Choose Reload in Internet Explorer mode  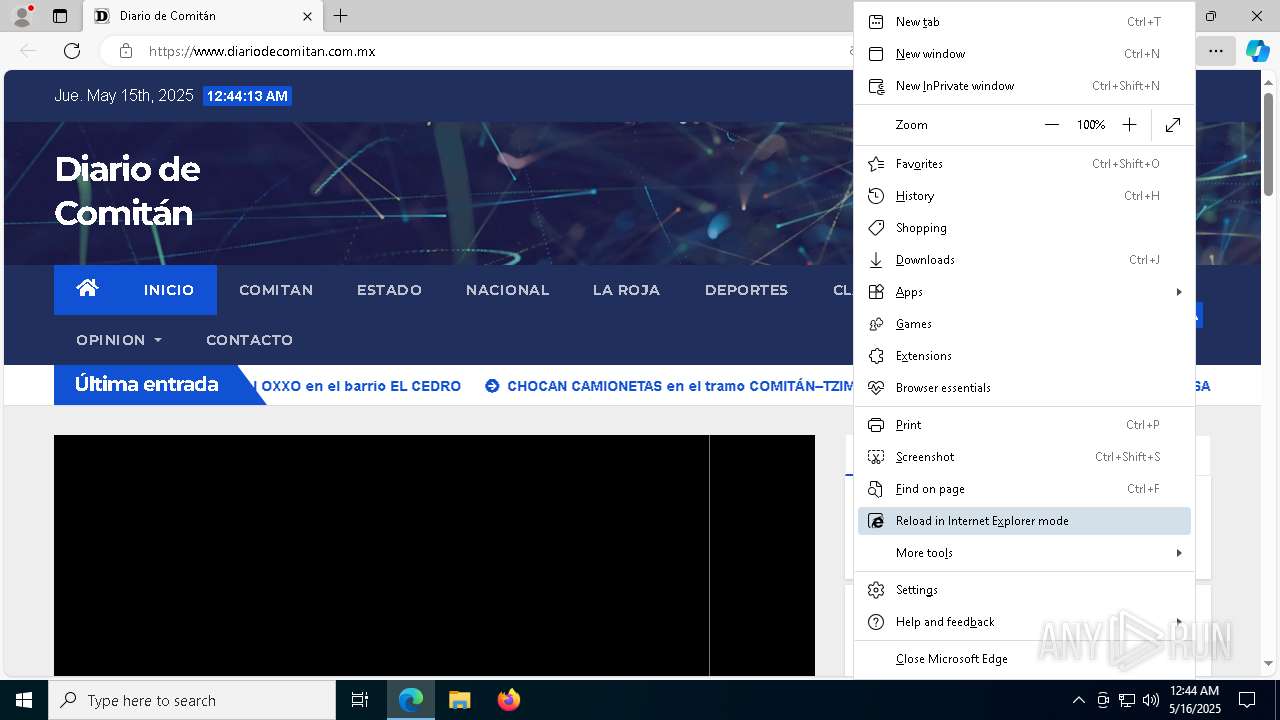(1024, 521)
